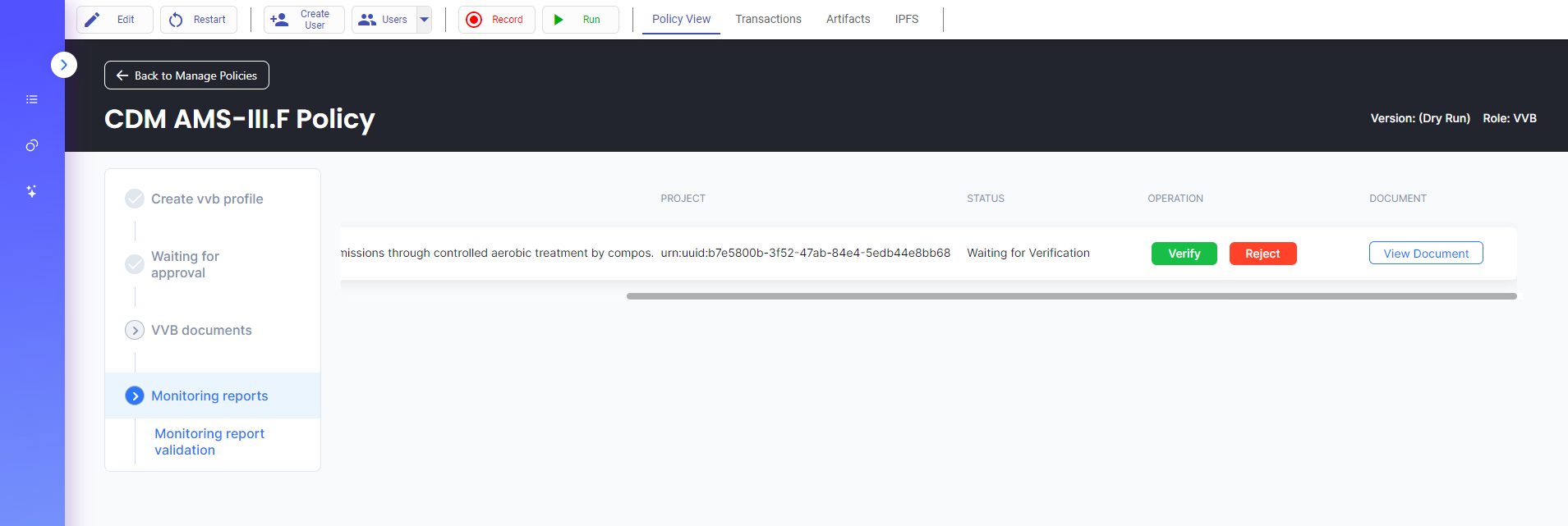1568x526 pixels.
Task: Click the tokens icon in left sidebar
Action: (32, 145)
